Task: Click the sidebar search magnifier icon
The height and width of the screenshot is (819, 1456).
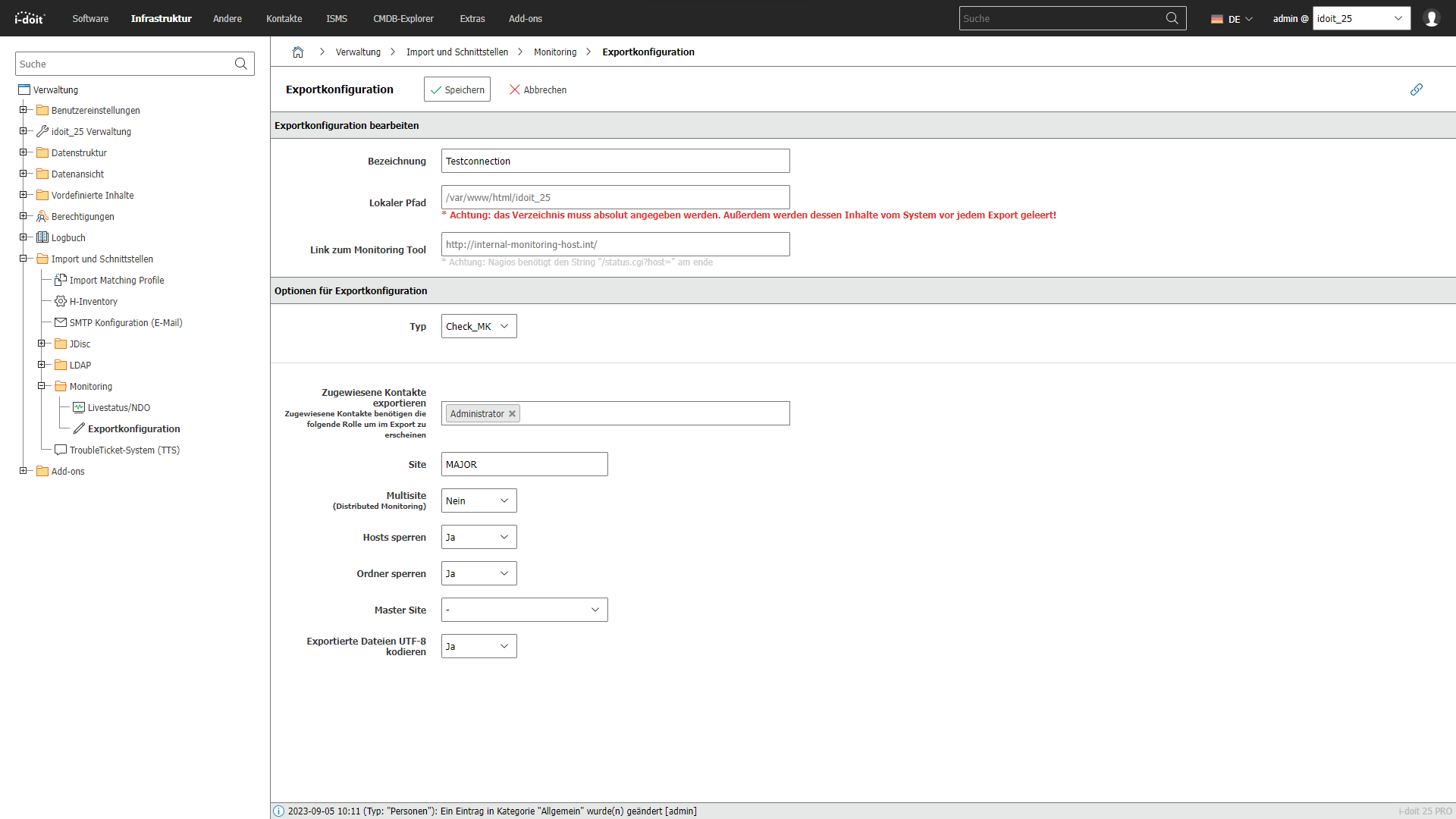Action: click(240, 64)
